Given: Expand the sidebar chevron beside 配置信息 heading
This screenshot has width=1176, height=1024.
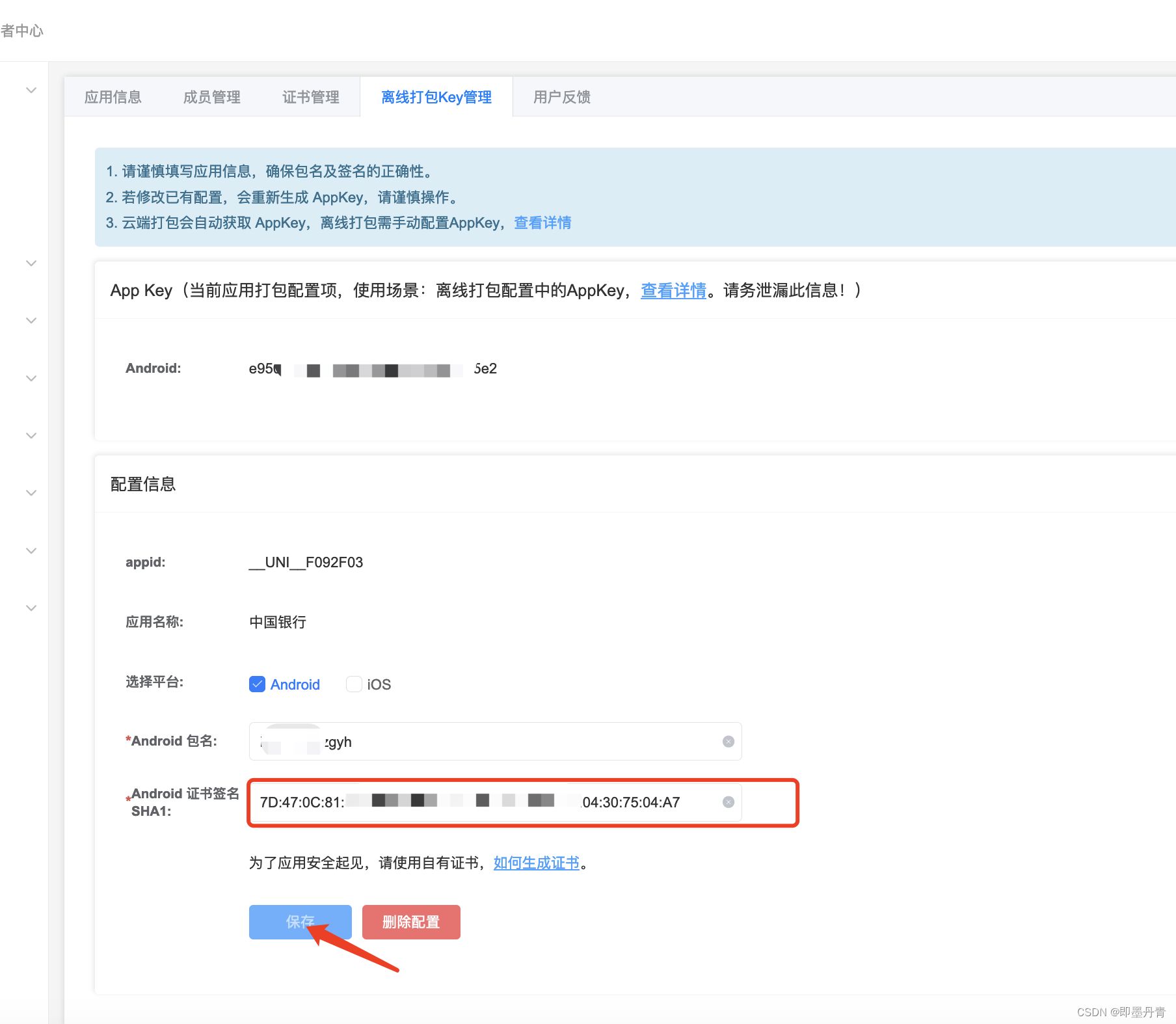Looking at the screenshot, I should (31, 493).
